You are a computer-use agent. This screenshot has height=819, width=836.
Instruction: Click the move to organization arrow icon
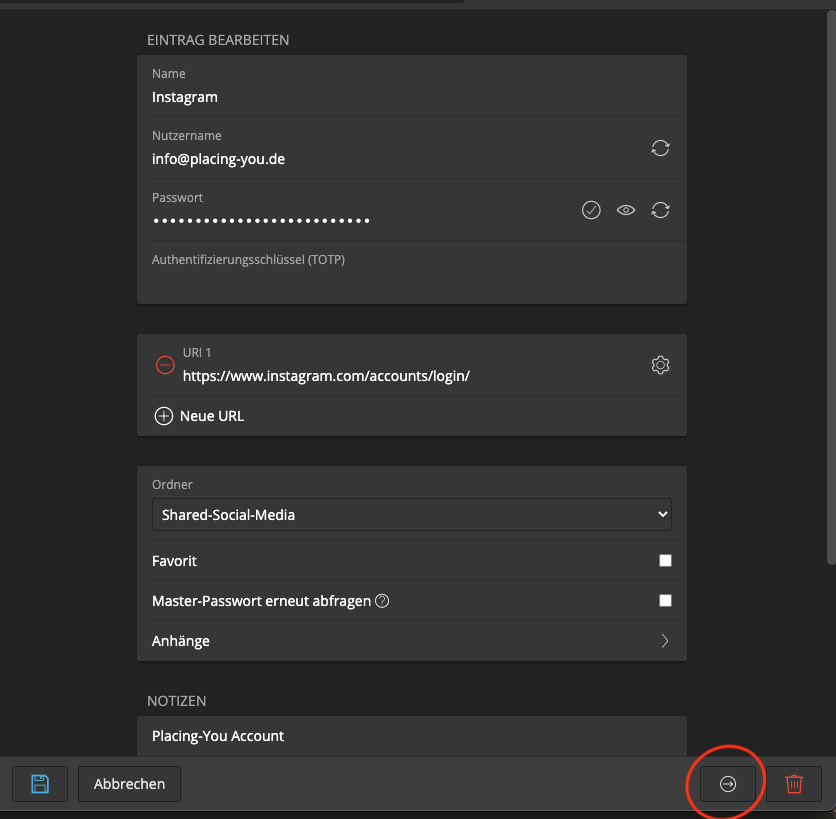click(x=728, y=785)
